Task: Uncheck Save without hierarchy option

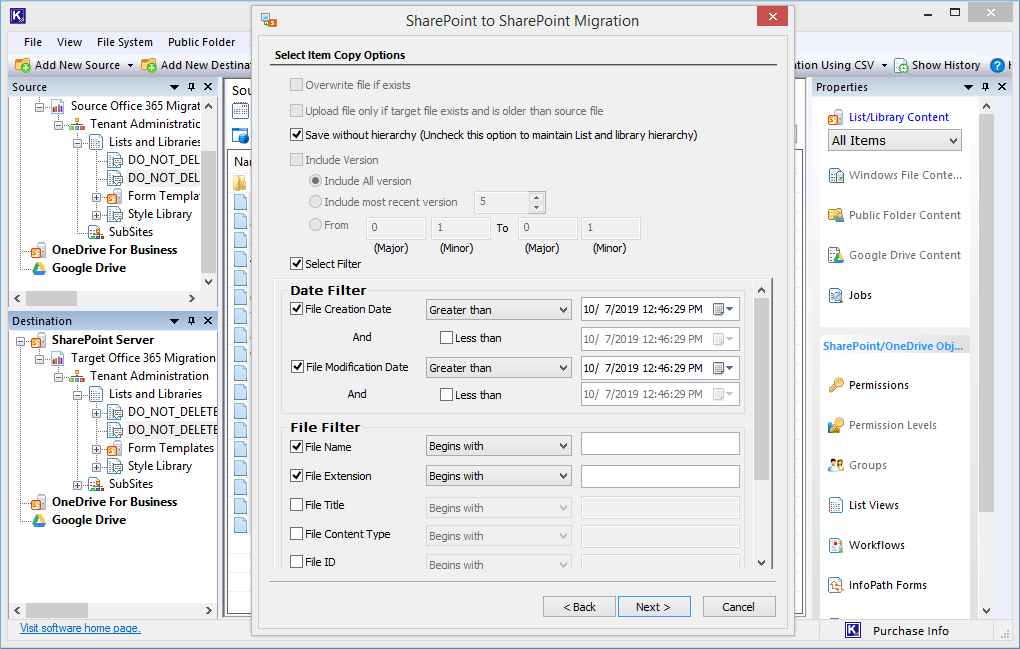Action: point(297,135)
